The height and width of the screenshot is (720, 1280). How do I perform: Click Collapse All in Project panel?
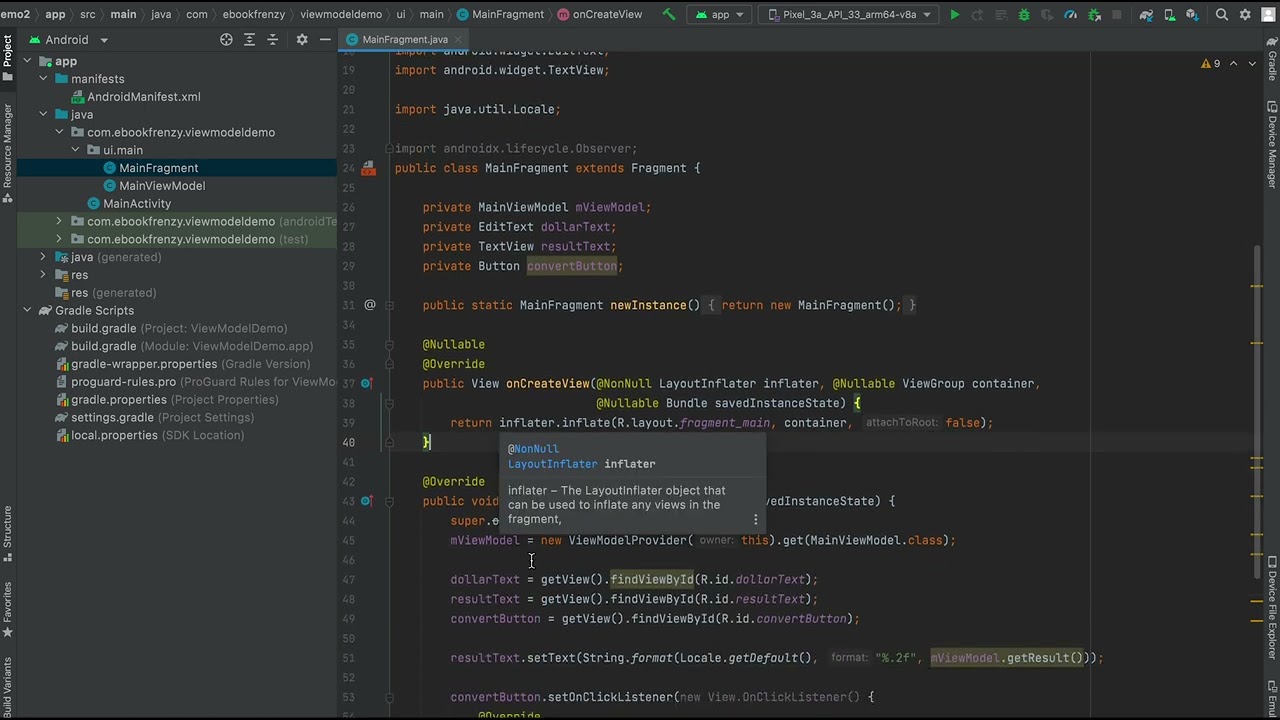coord(272,39)
